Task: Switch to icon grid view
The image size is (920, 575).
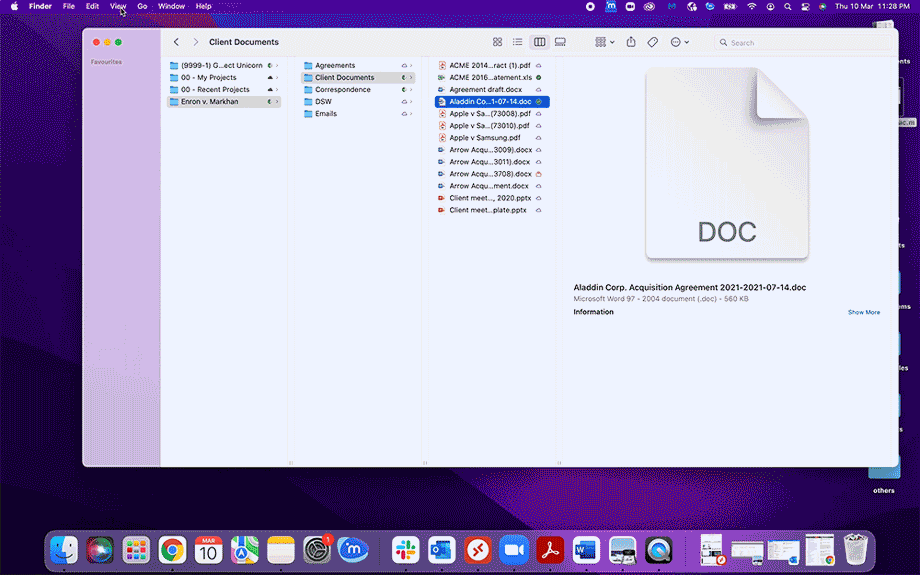Action: click(497, 42)
